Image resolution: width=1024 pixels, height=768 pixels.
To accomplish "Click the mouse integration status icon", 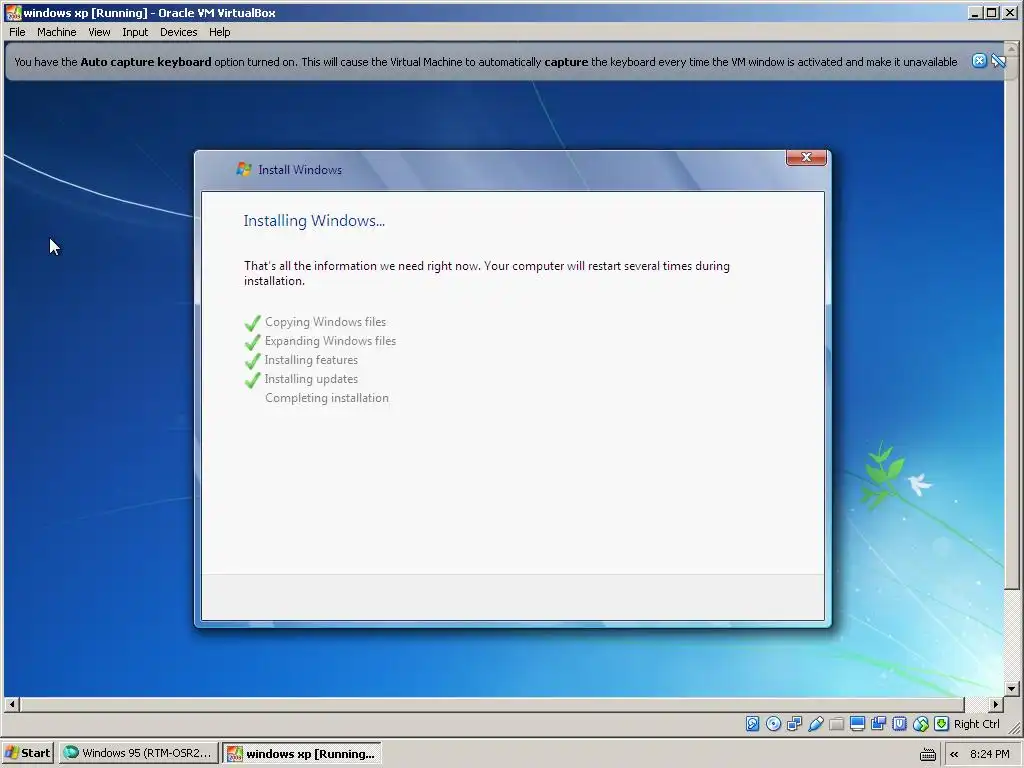I will tap(920, 724).
